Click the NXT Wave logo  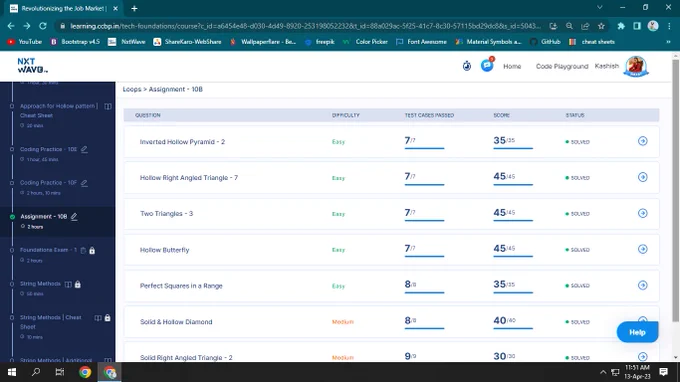(x=33, y=65)
